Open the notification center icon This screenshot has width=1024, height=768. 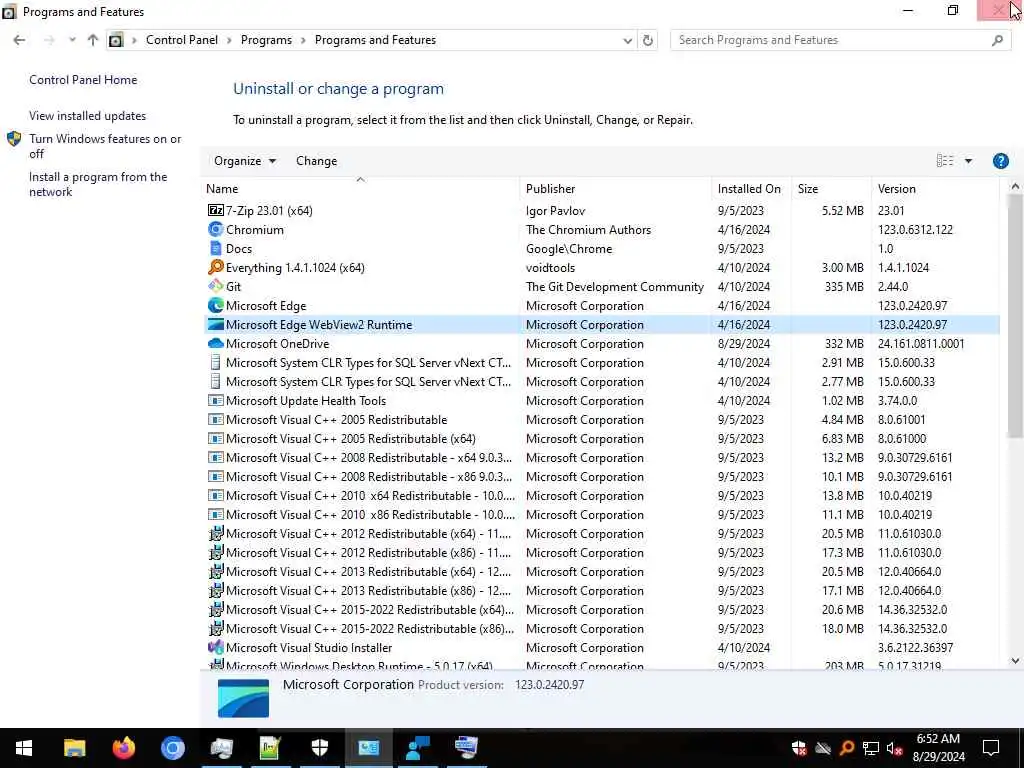[991, 748]
